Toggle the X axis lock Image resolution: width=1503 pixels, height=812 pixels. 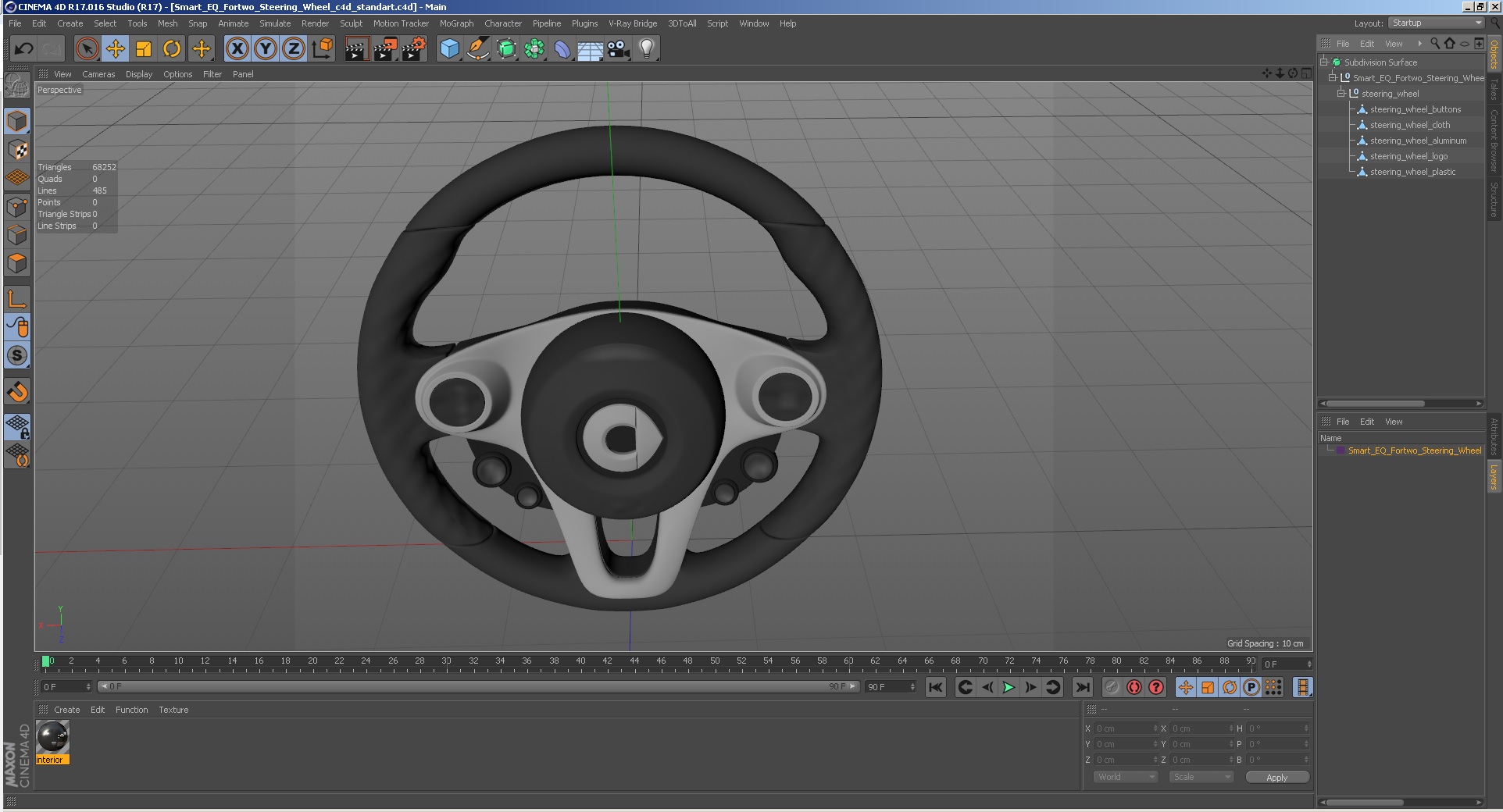point(237,48)
